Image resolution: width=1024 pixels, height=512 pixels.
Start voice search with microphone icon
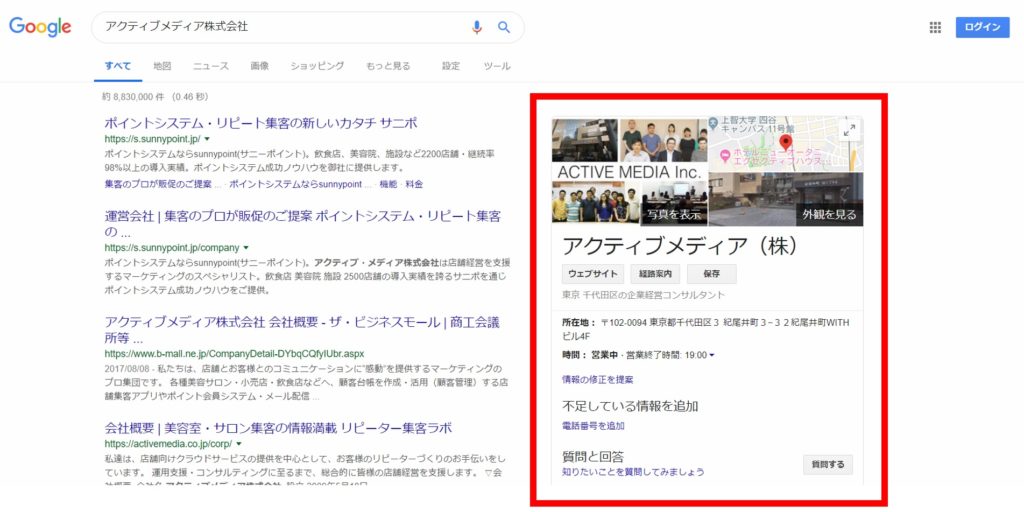click(477, 27)
